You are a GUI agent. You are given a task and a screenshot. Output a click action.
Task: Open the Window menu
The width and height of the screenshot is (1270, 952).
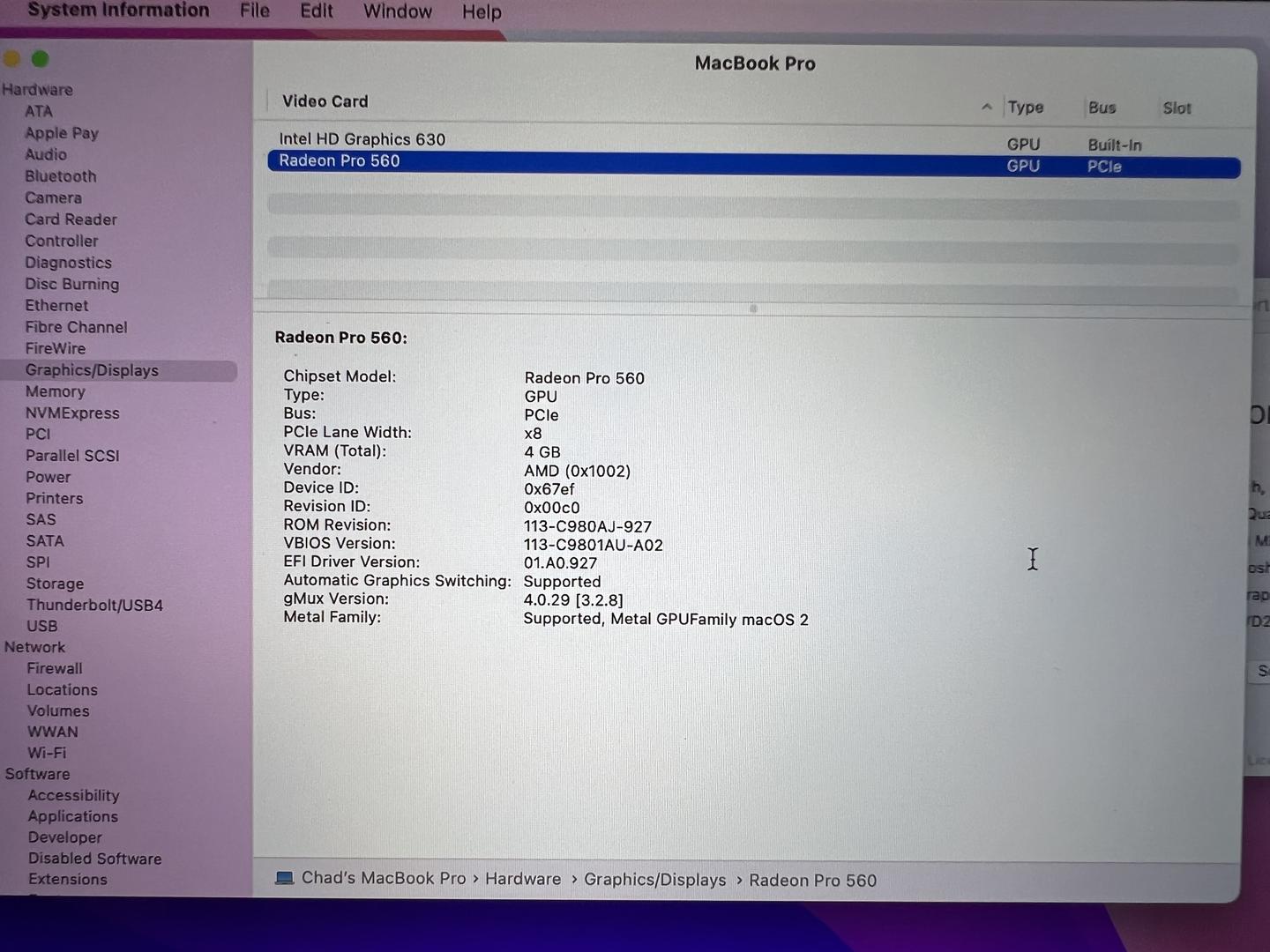click(x=398, y=11)
